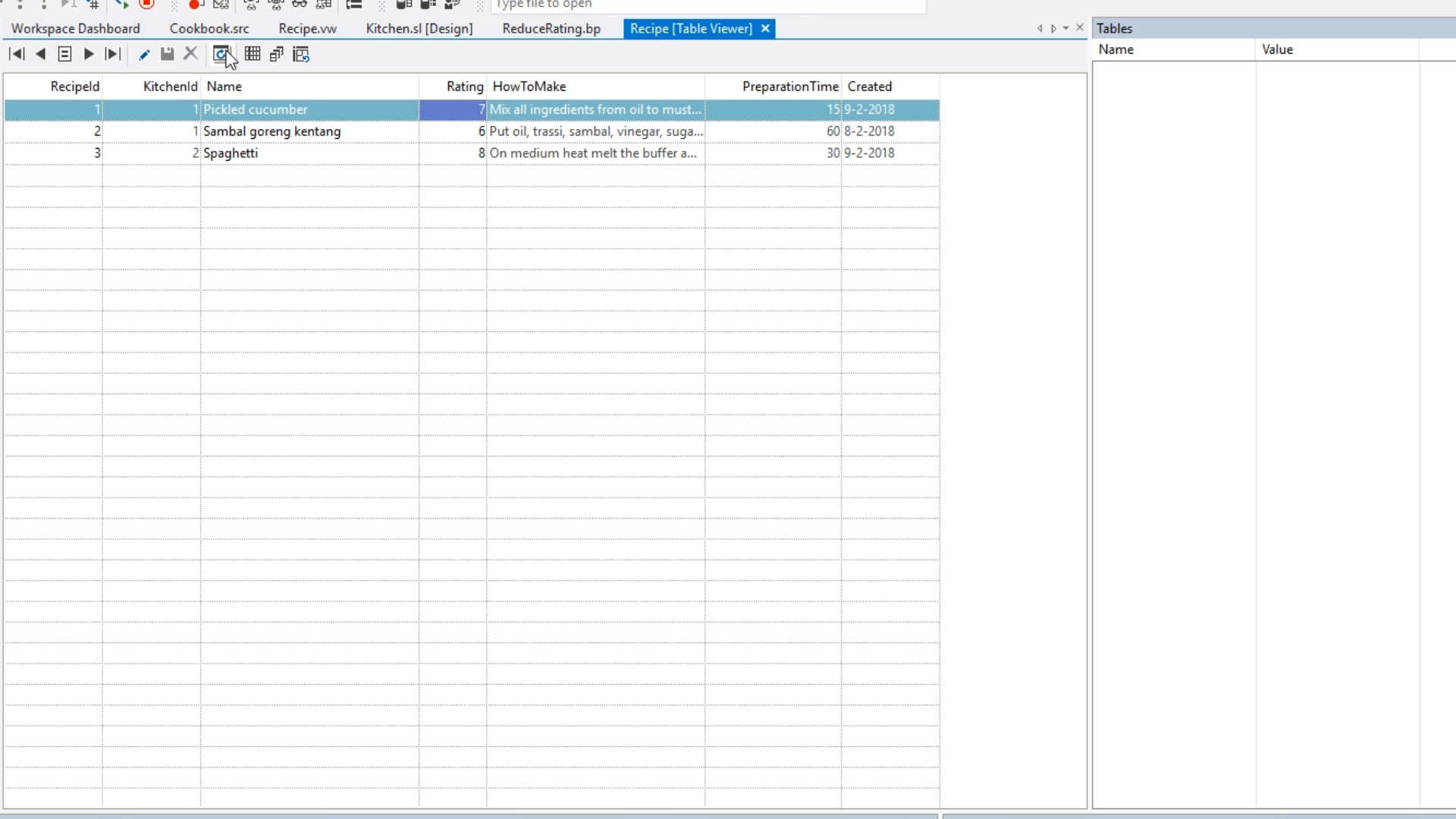
Task: Select the Spaghetti recipe row
Action: [x=231, y=153]
